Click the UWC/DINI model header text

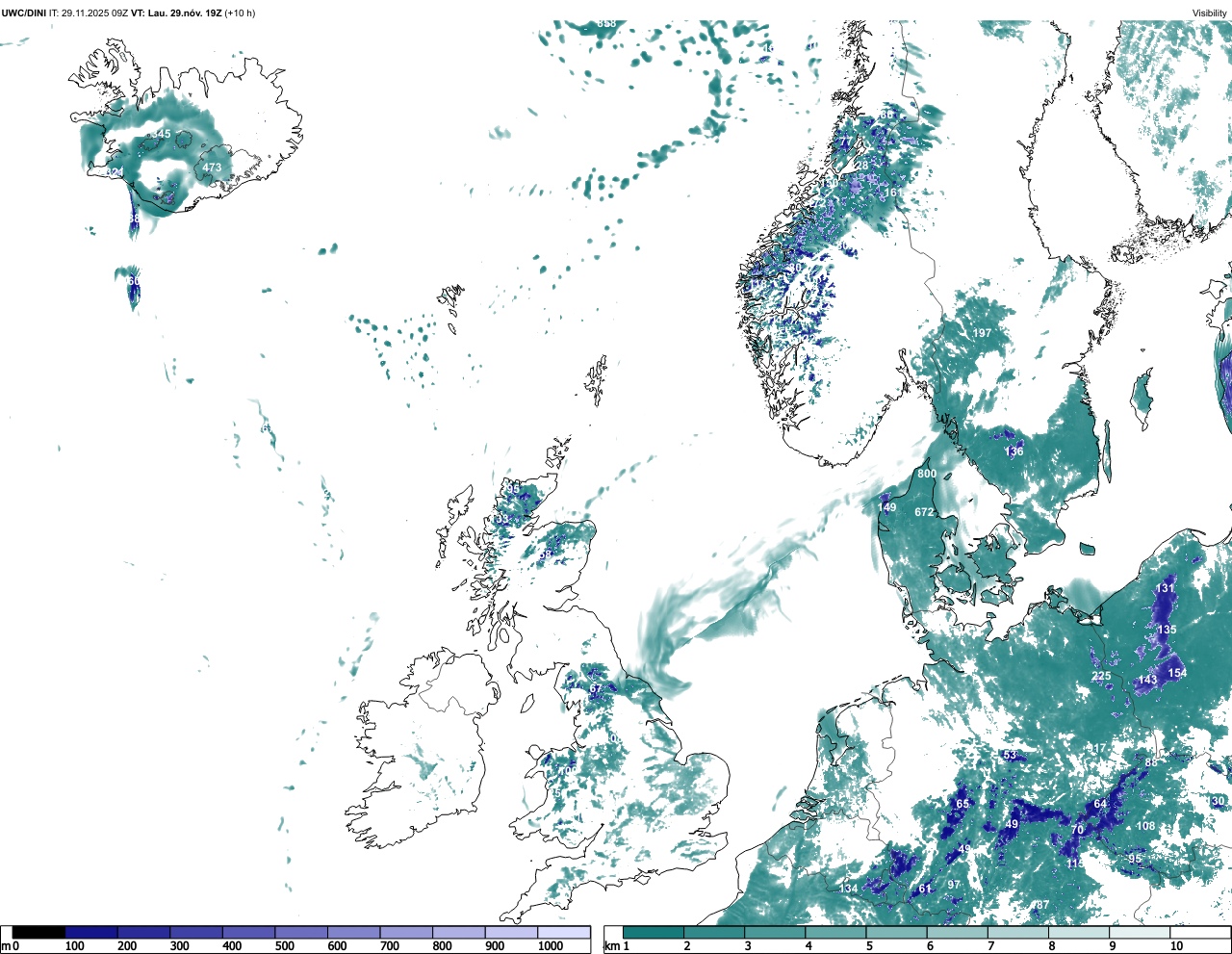pos(24,13)
